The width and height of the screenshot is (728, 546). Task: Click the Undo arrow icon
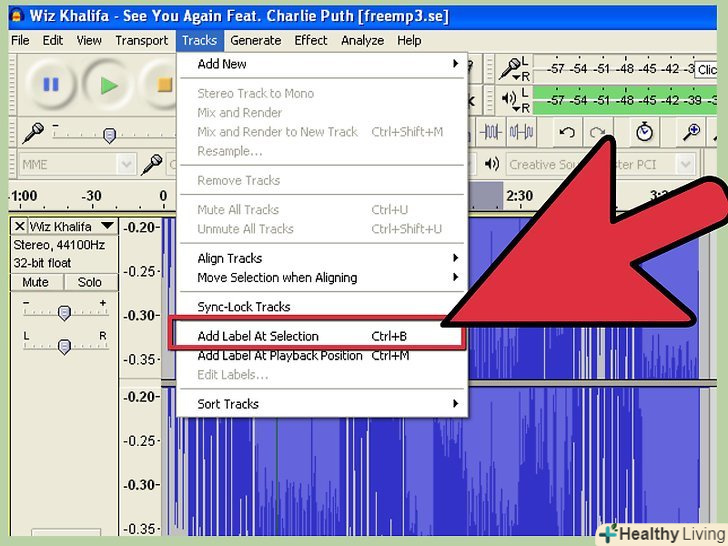(x=566, y=132)
